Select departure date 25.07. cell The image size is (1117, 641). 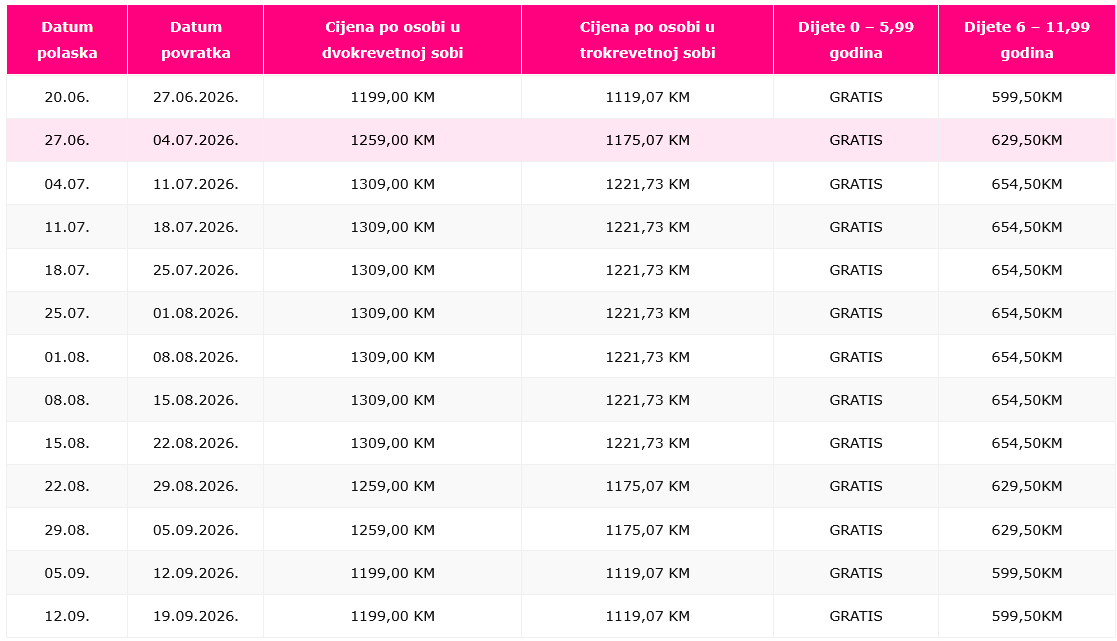click(67, 313)
